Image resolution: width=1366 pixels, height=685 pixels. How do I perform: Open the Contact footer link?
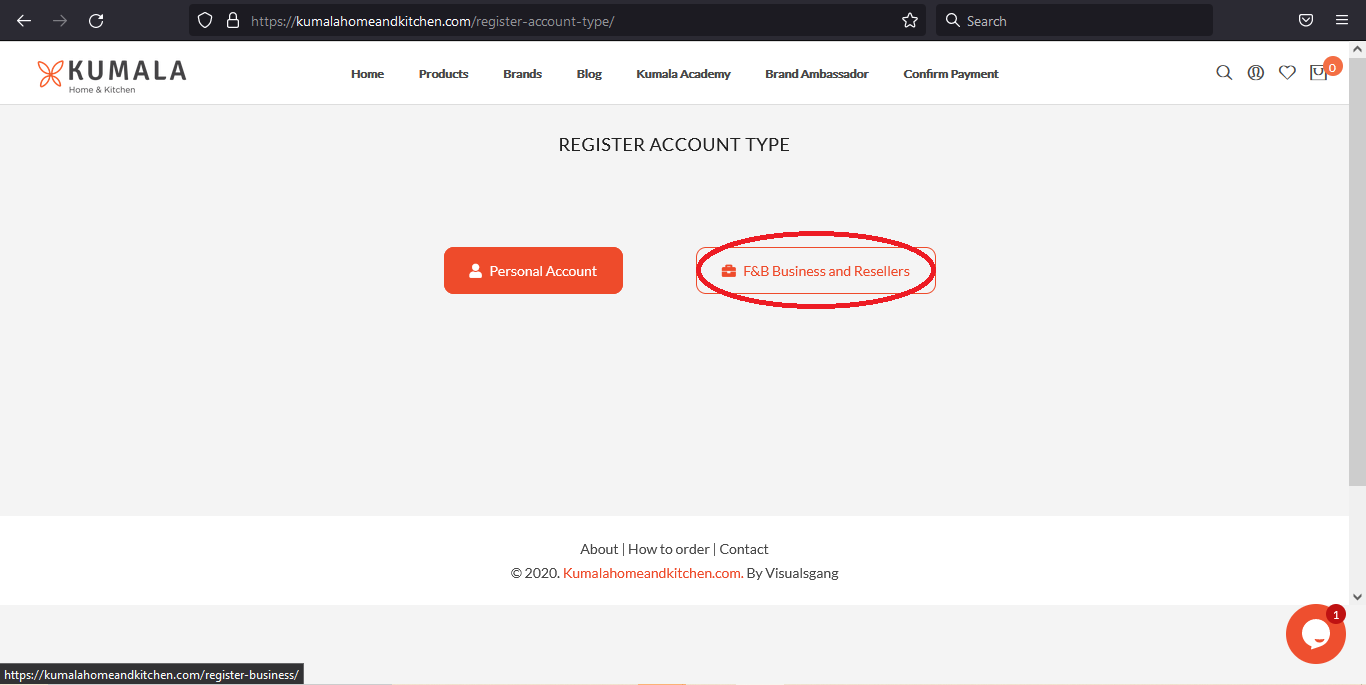744,549
